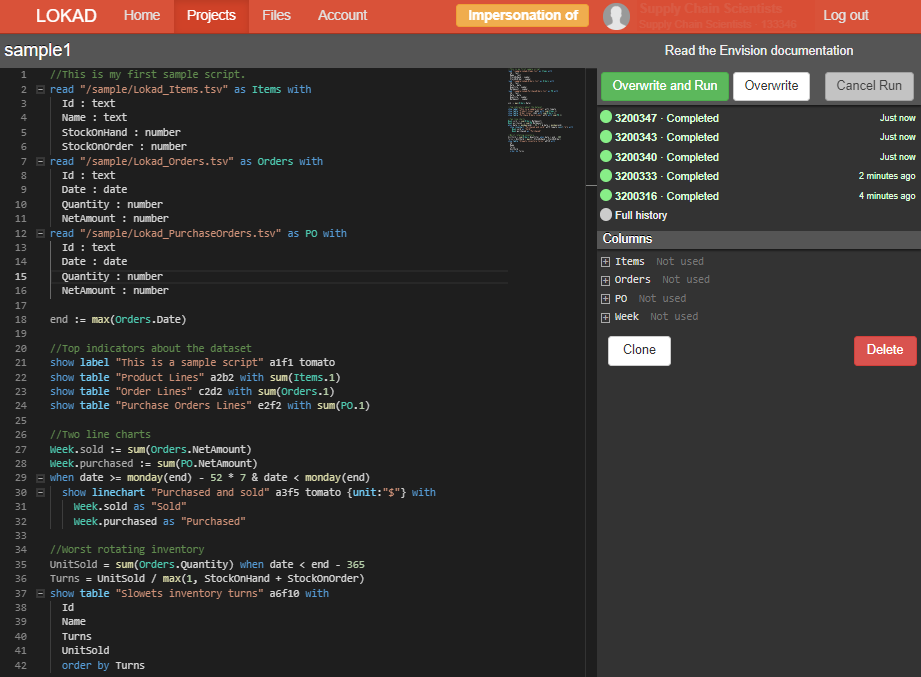Click the "Product Lines" string on line 22
The height and width of the screenshot is (677, 921).
click(x=160, y=378)
